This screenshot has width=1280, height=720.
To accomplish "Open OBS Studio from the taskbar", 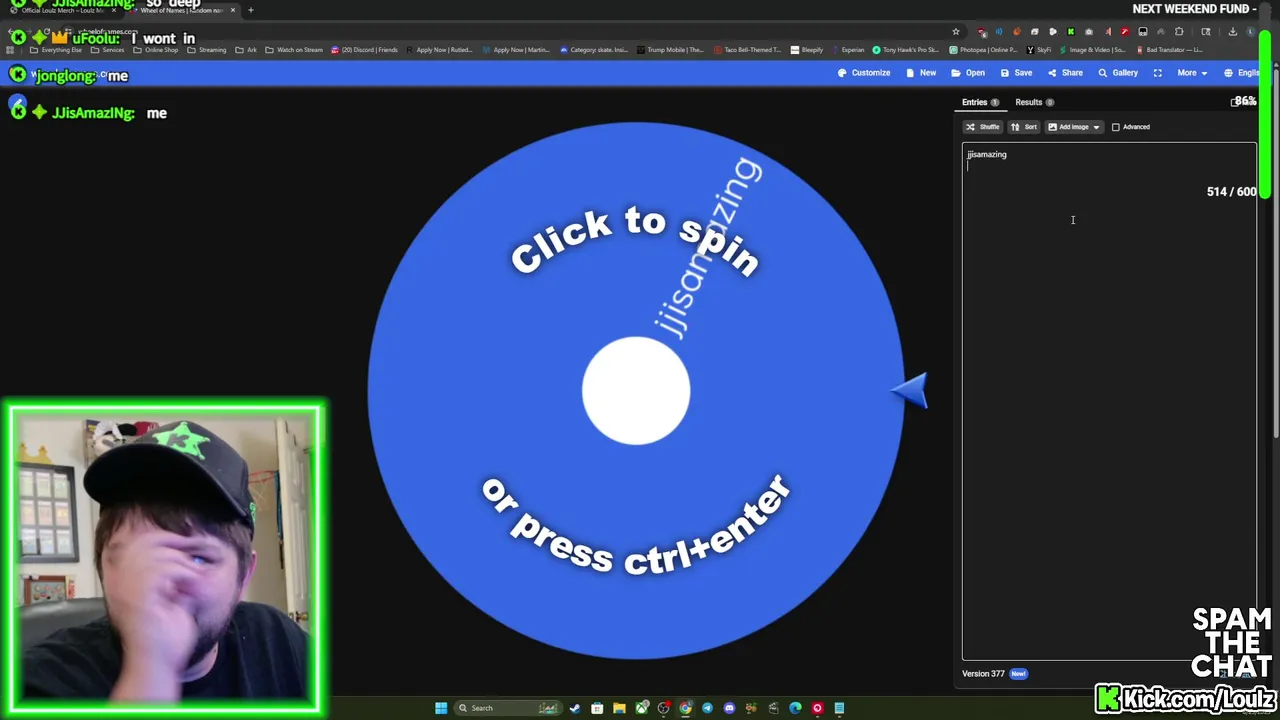I will click(x=663, y=708).
